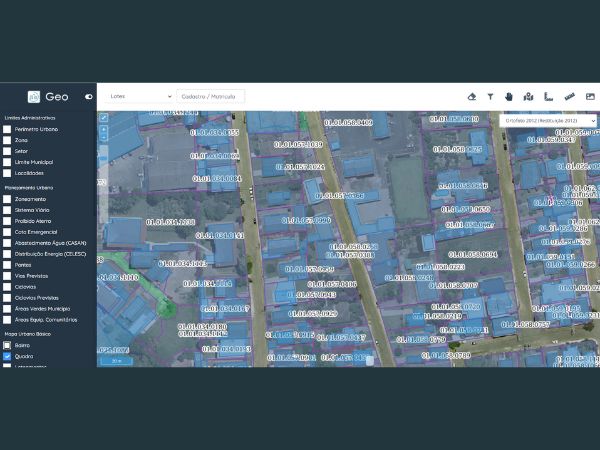Enable Áreas Verdes Município layer
The image size is (600, 450).
point(7,309)
